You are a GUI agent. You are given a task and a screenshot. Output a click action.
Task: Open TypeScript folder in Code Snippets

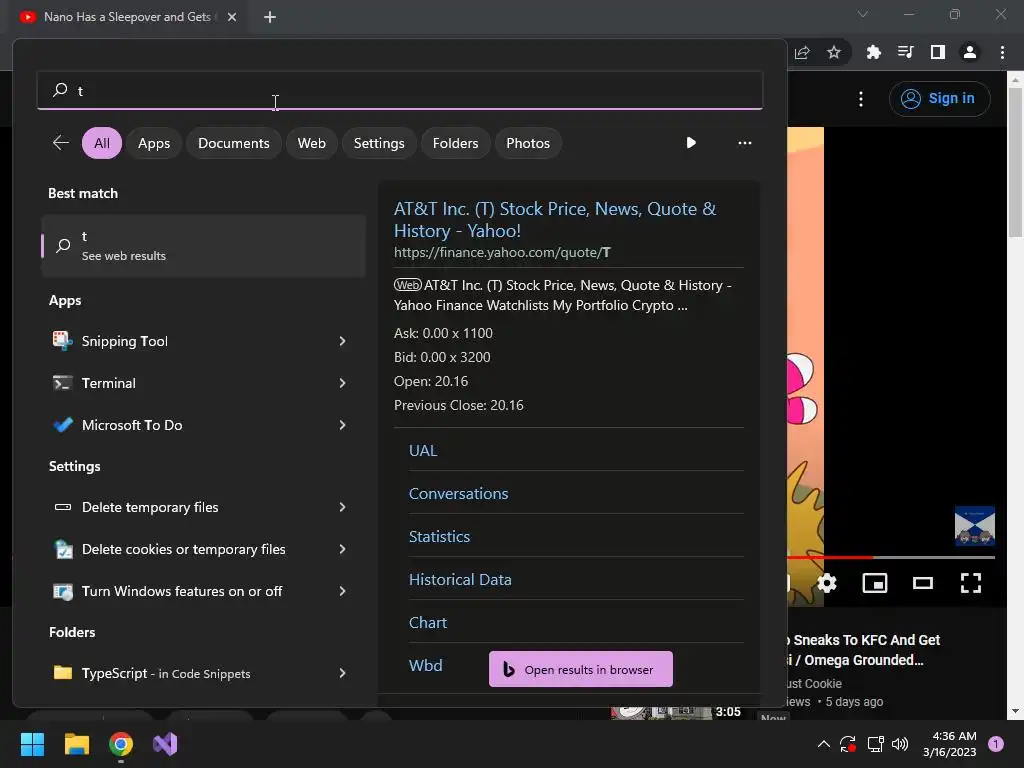tap(202, 673)
